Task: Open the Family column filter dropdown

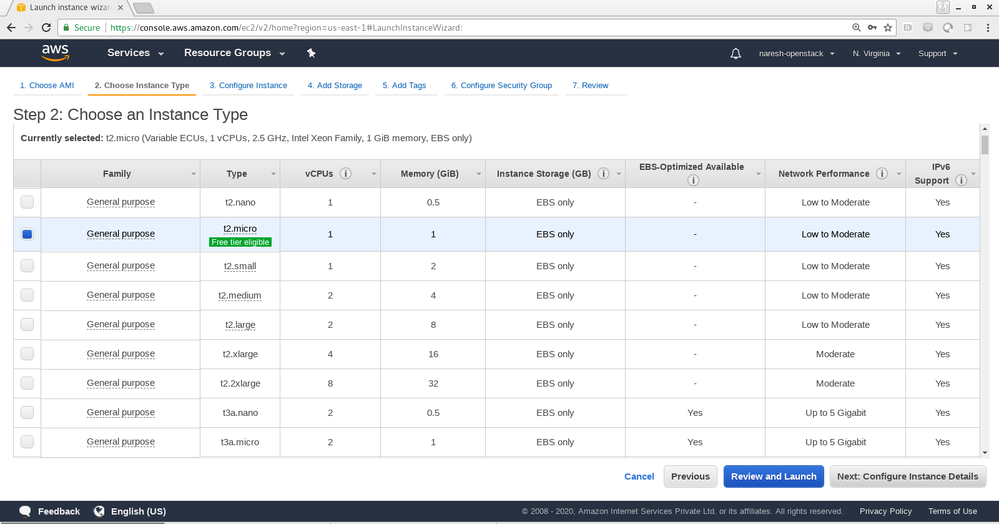Action: tap(193, 174)
